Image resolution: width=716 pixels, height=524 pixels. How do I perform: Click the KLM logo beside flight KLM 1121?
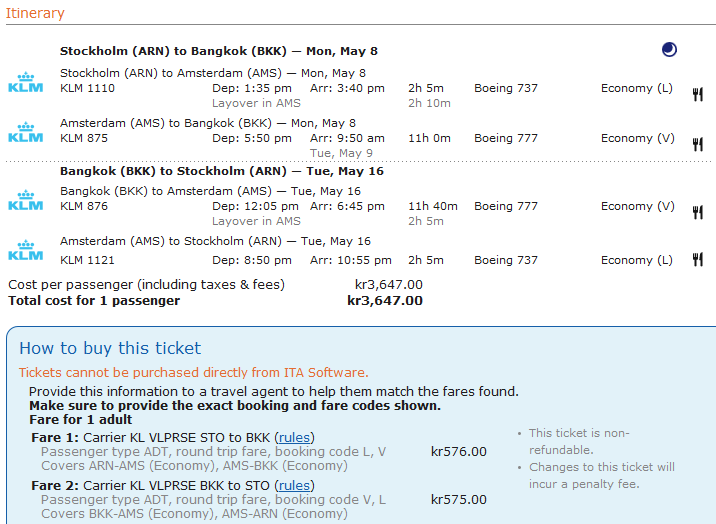click(x=25, y=250)
